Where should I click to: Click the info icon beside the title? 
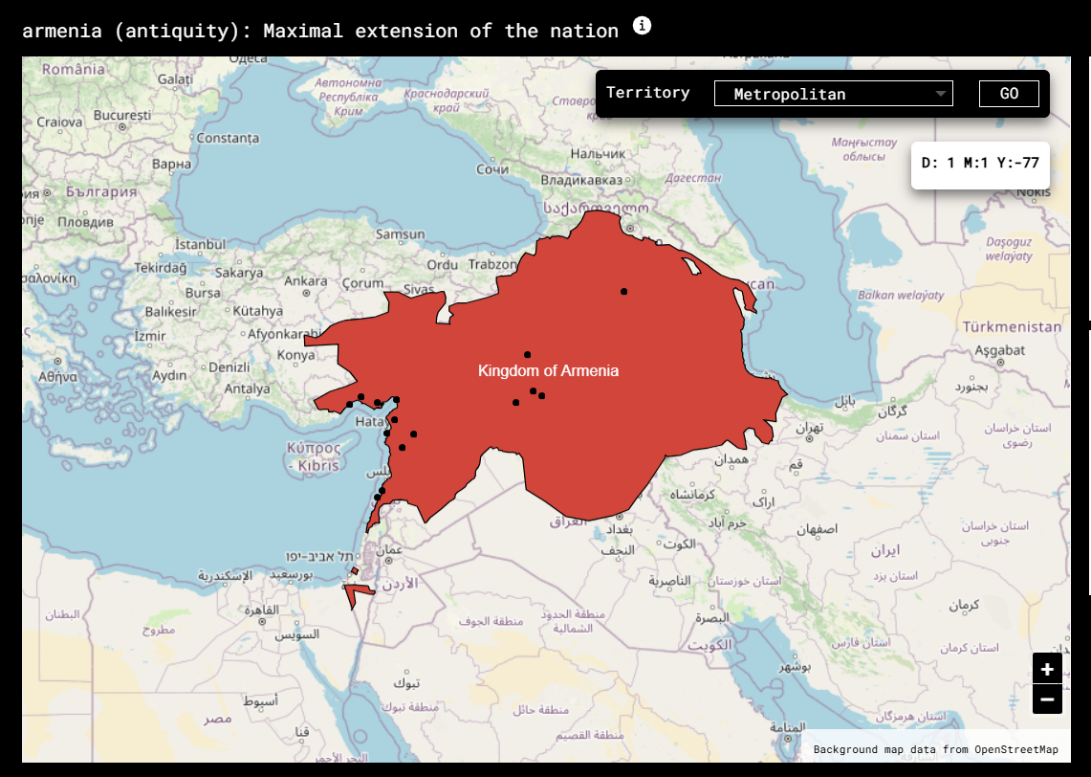(x=642, y=26)
